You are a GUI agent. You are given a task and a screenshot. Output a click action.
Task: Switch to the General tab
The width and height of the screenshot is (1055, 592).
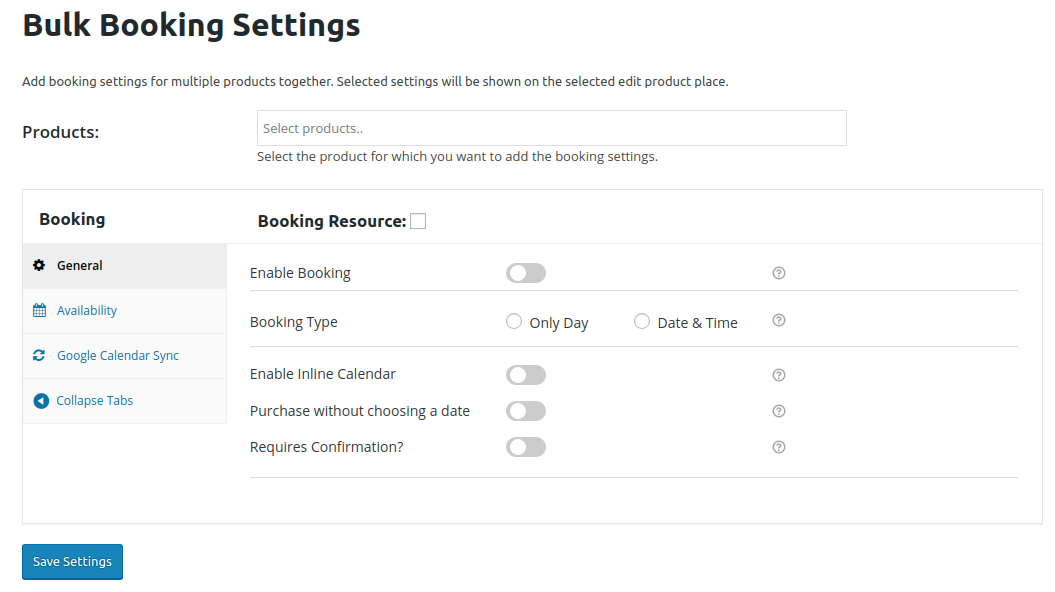pos(124,266)
